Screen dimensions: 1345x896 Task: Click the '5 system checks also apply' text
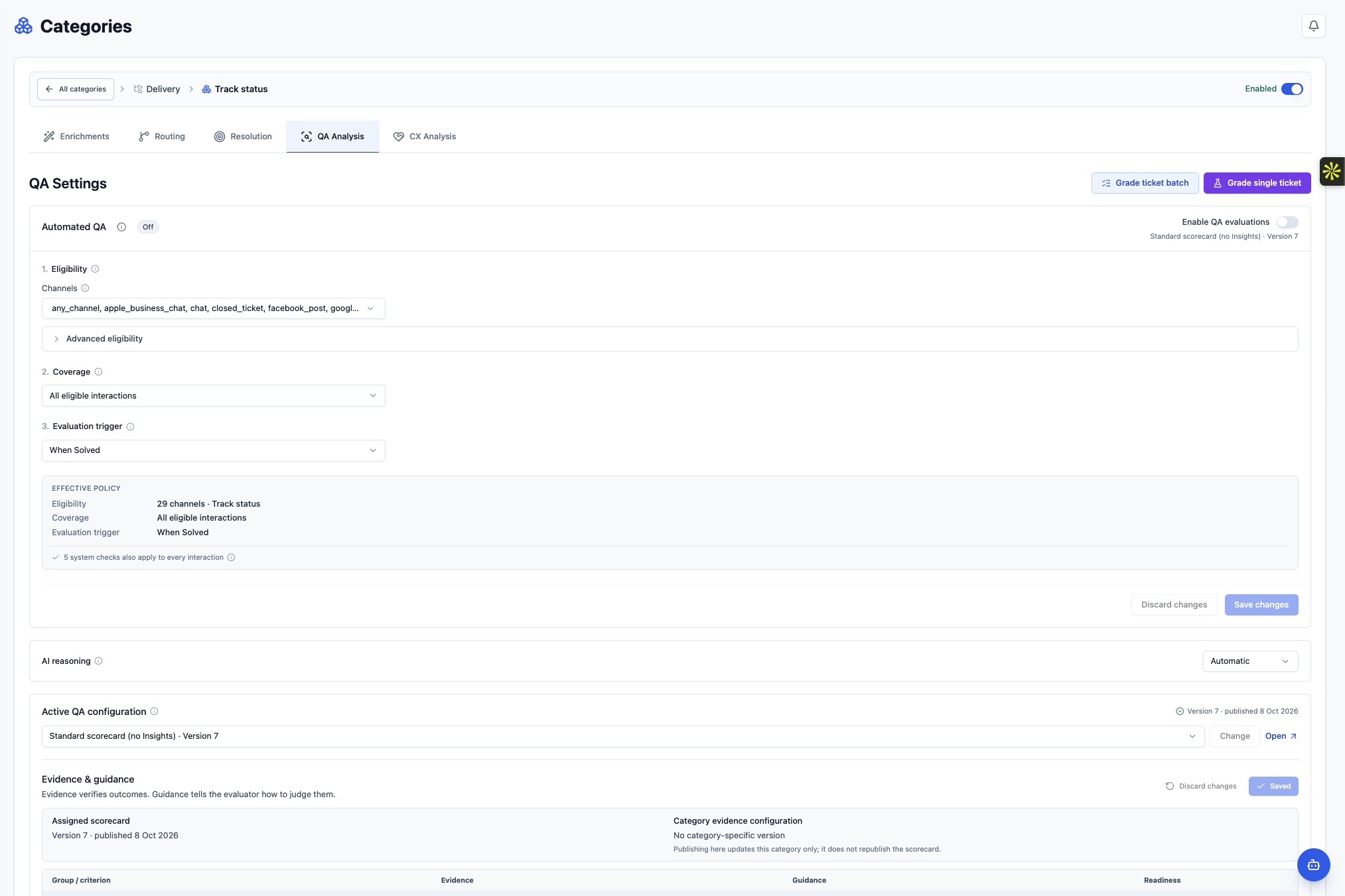pos(143,557)
